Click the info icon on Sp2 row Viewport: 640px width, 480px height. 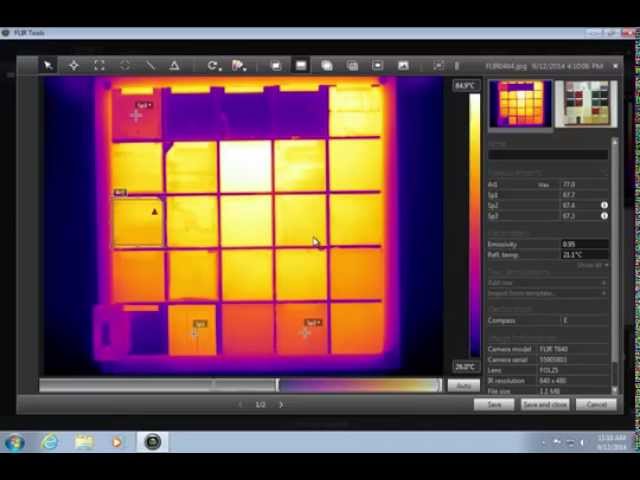point(604,205)
